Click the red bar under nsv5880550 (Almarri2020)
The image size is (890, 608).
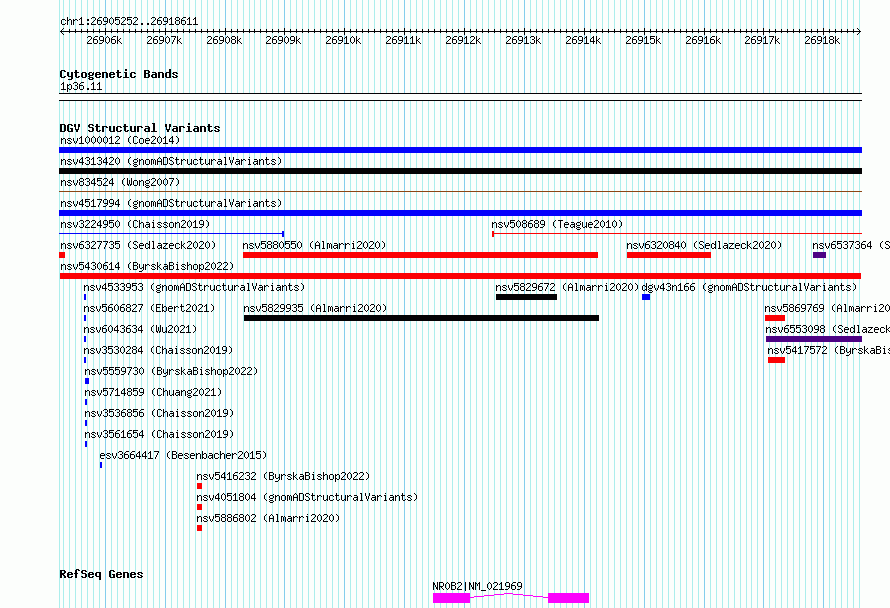click(420, 255)
